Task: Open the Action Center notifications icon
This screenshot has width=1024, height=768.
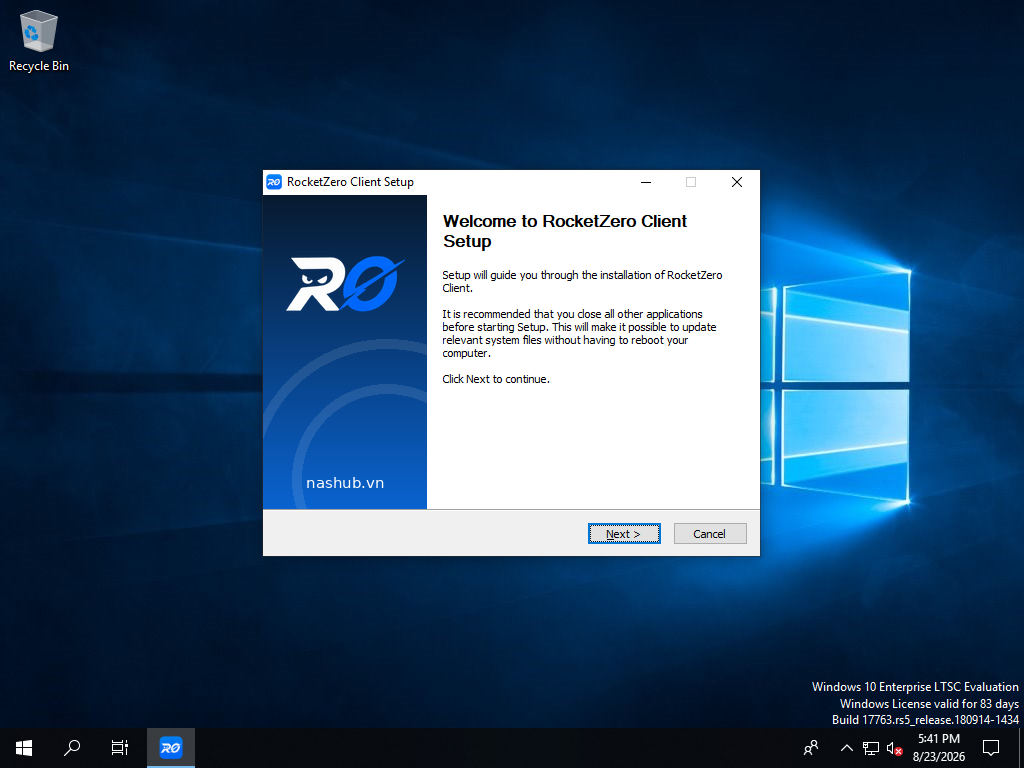Action: [991, 748]
